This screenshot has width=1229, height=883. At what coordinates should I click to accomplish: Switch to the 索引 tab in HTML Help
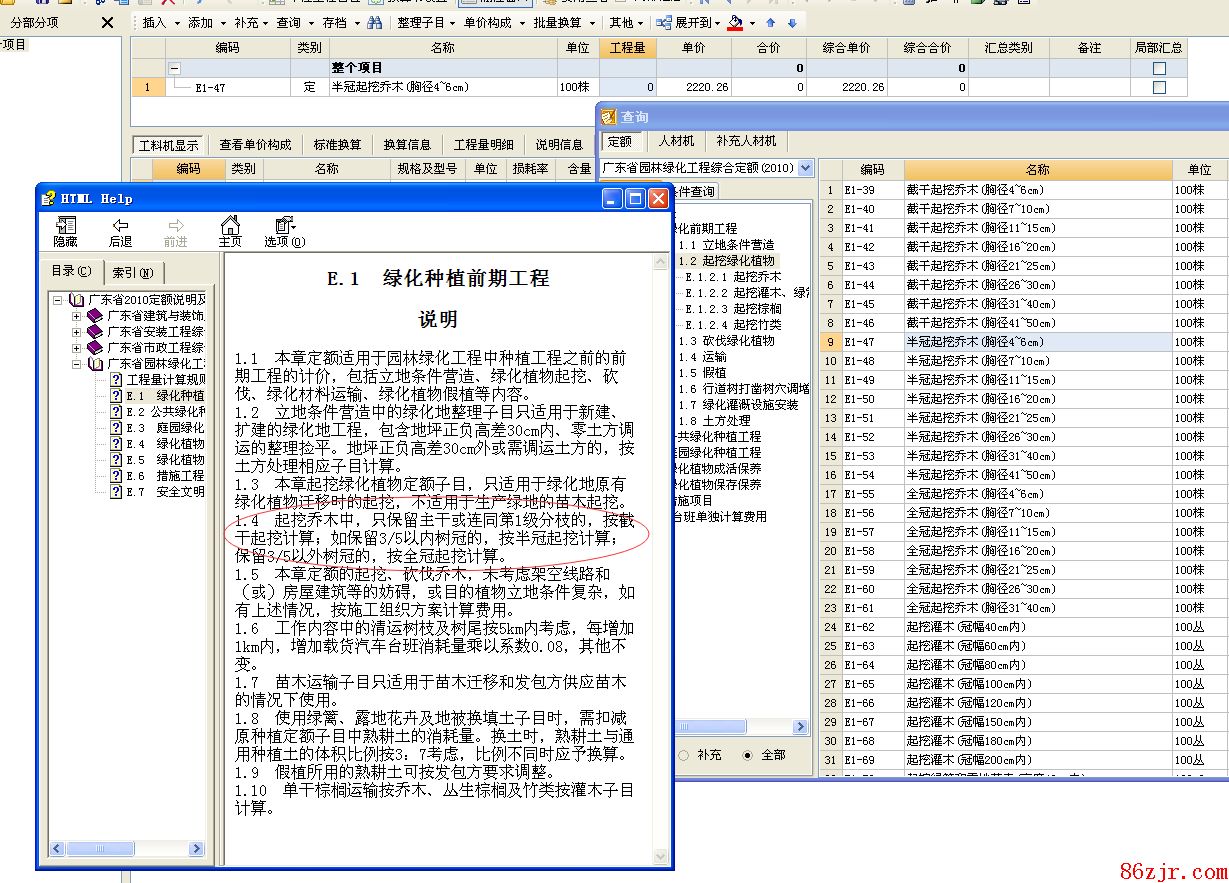coord(132,272)
